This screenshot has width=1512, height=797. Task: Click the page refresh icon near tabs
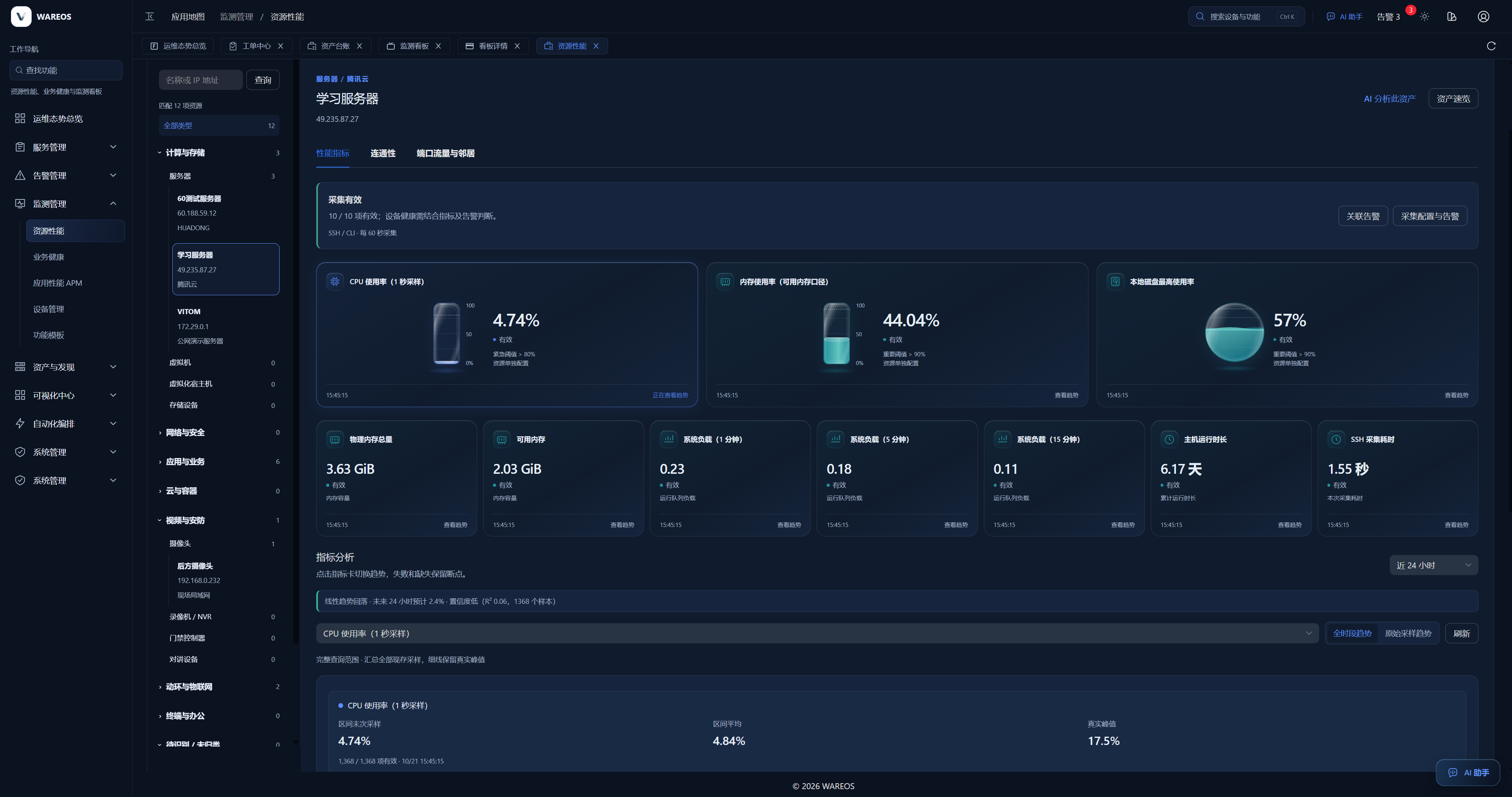[x=1491, y=46]
